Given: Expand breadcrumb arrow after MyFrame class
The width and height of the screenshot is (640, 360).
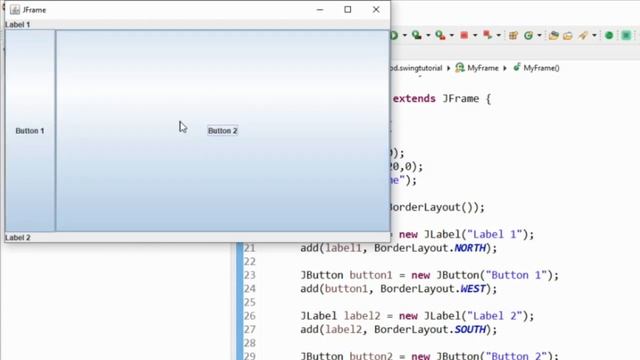Looking at the screenshot, I should click(505, 68).
